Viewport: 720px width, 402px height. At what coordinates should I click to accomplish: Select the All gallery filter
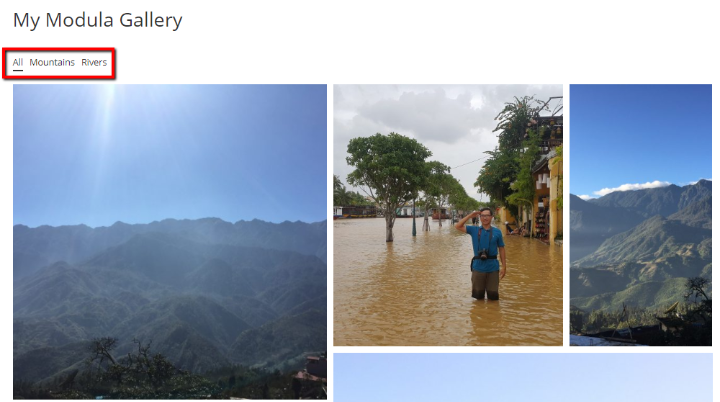pyautogui.click(x=17, y=62)
